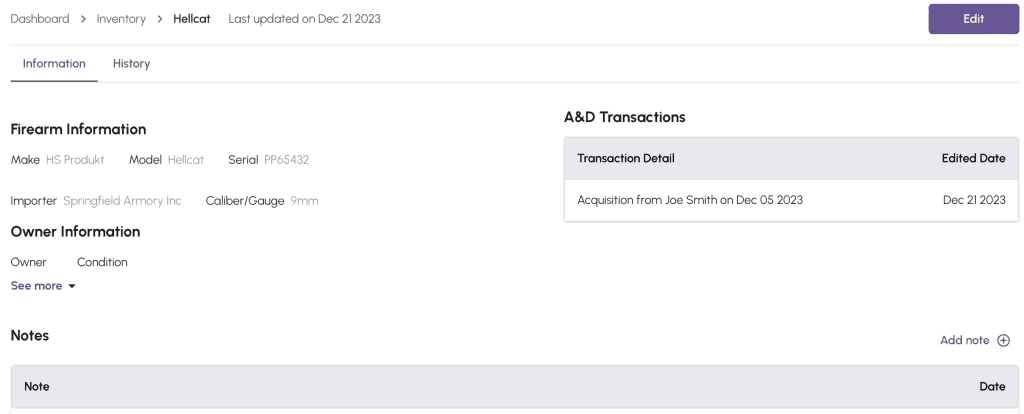Image resolution: width=1024 pixels, height=414 pixels.
Task: Click serial number PP65432
Action: pyautogui.click(x=286, y=160)
